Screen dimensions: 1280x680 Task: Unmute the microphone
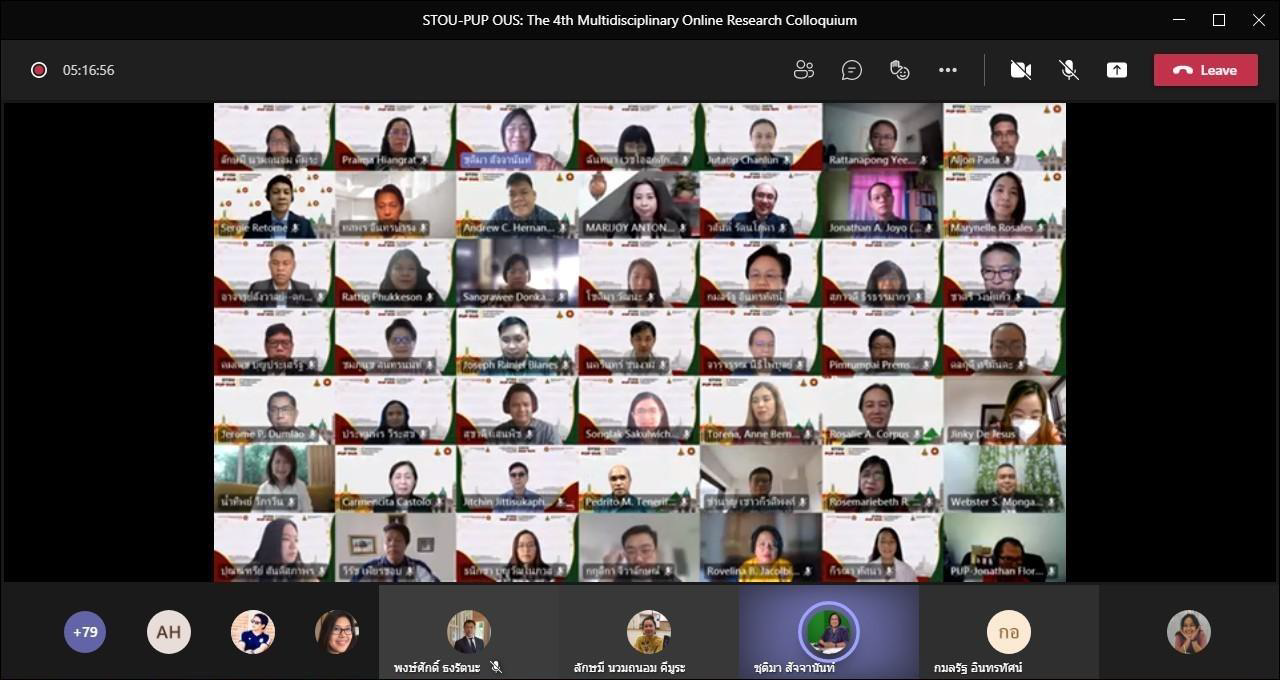pyautogui.click(x=1069, y=70)
